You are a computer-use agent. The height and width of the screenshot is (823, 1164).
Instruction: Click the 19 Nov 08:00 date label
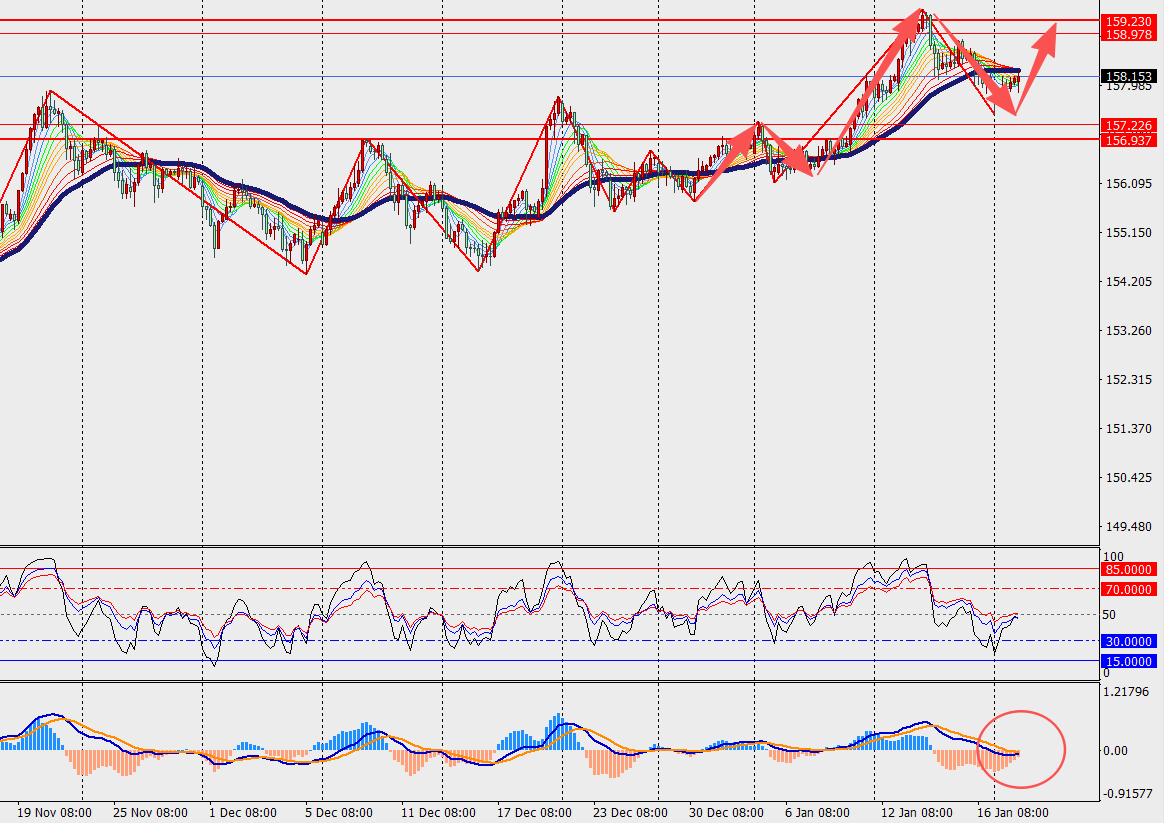point(55,813)
